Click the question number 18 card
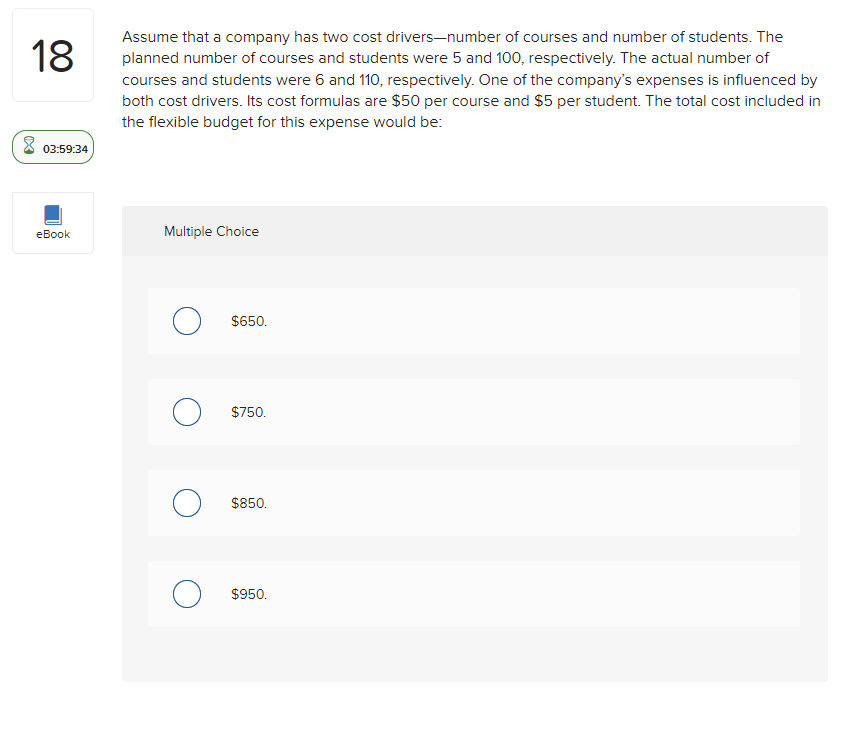 pyautogui.click(x=52, y=54)
